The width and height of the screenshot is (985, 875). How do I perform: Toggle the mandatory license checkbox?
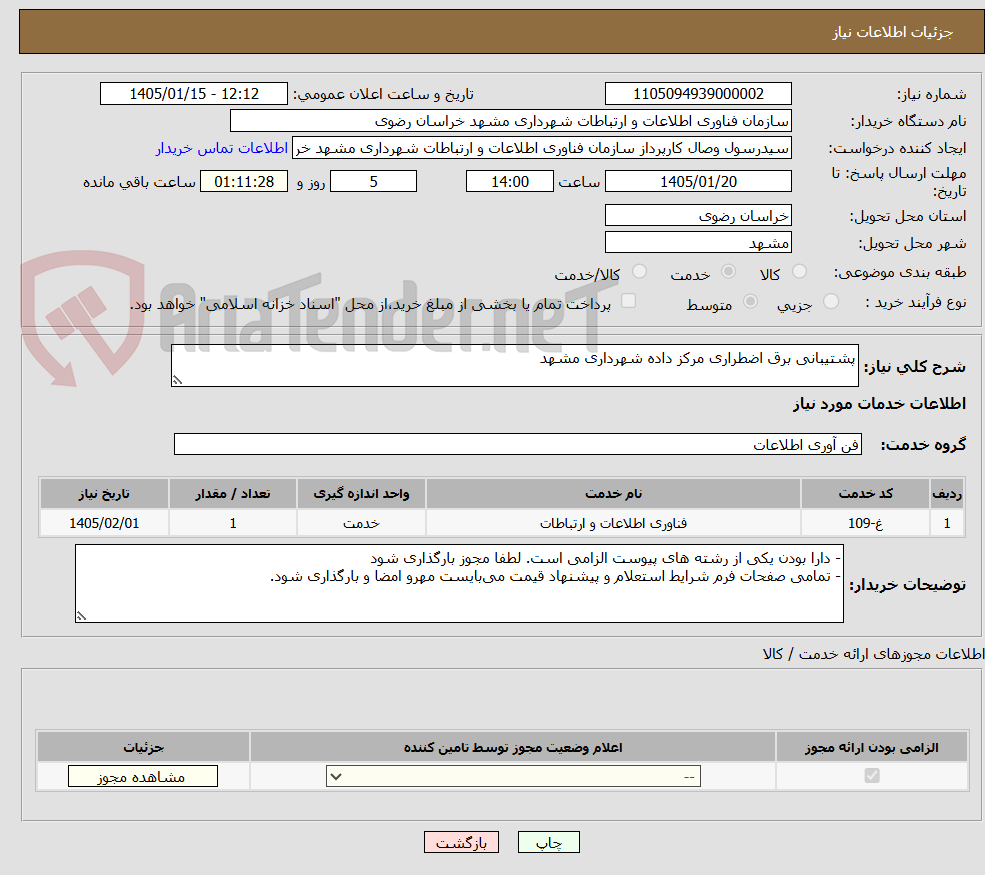(872, 776)
